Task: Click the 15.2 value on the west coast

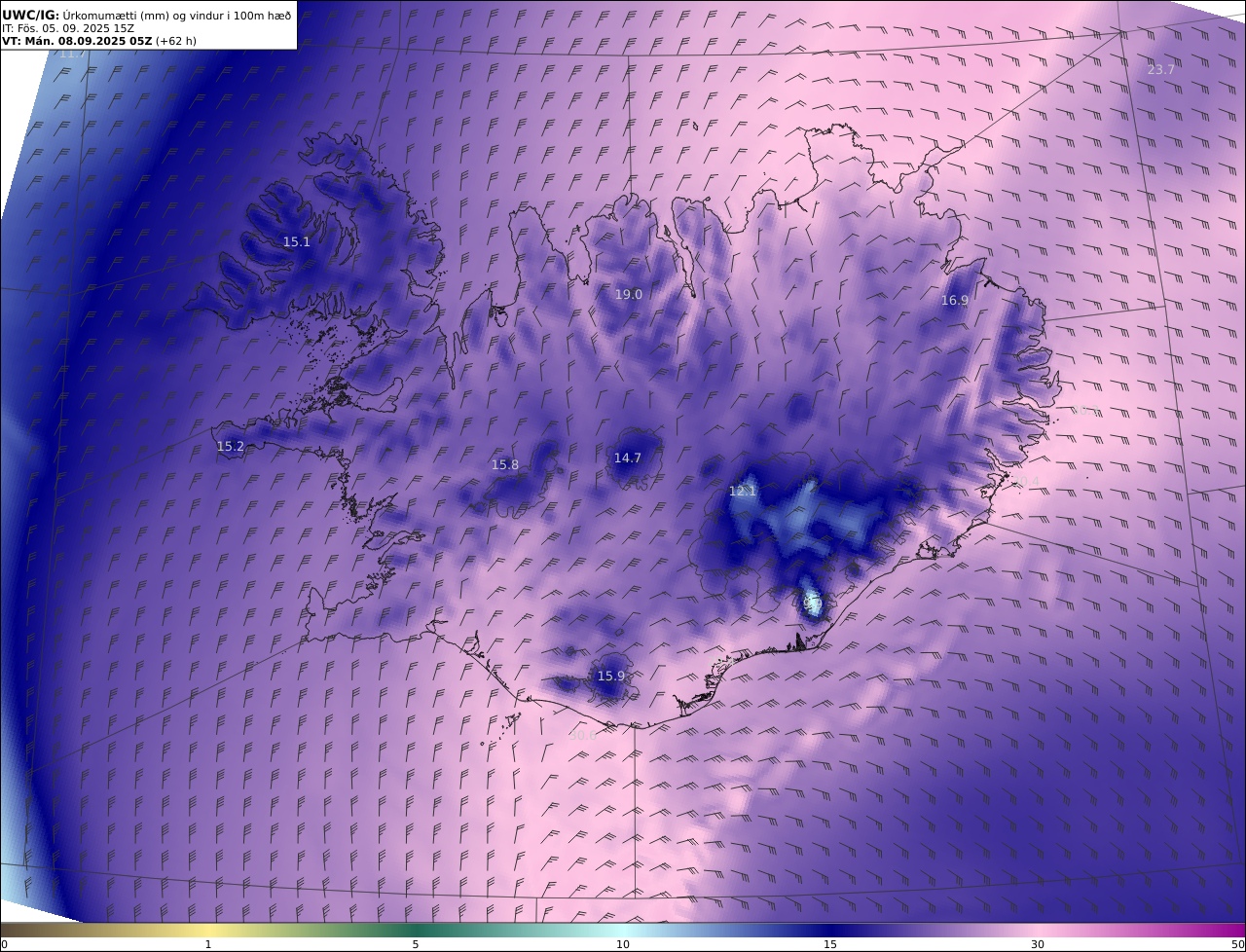Action: (x=231, y=446)
